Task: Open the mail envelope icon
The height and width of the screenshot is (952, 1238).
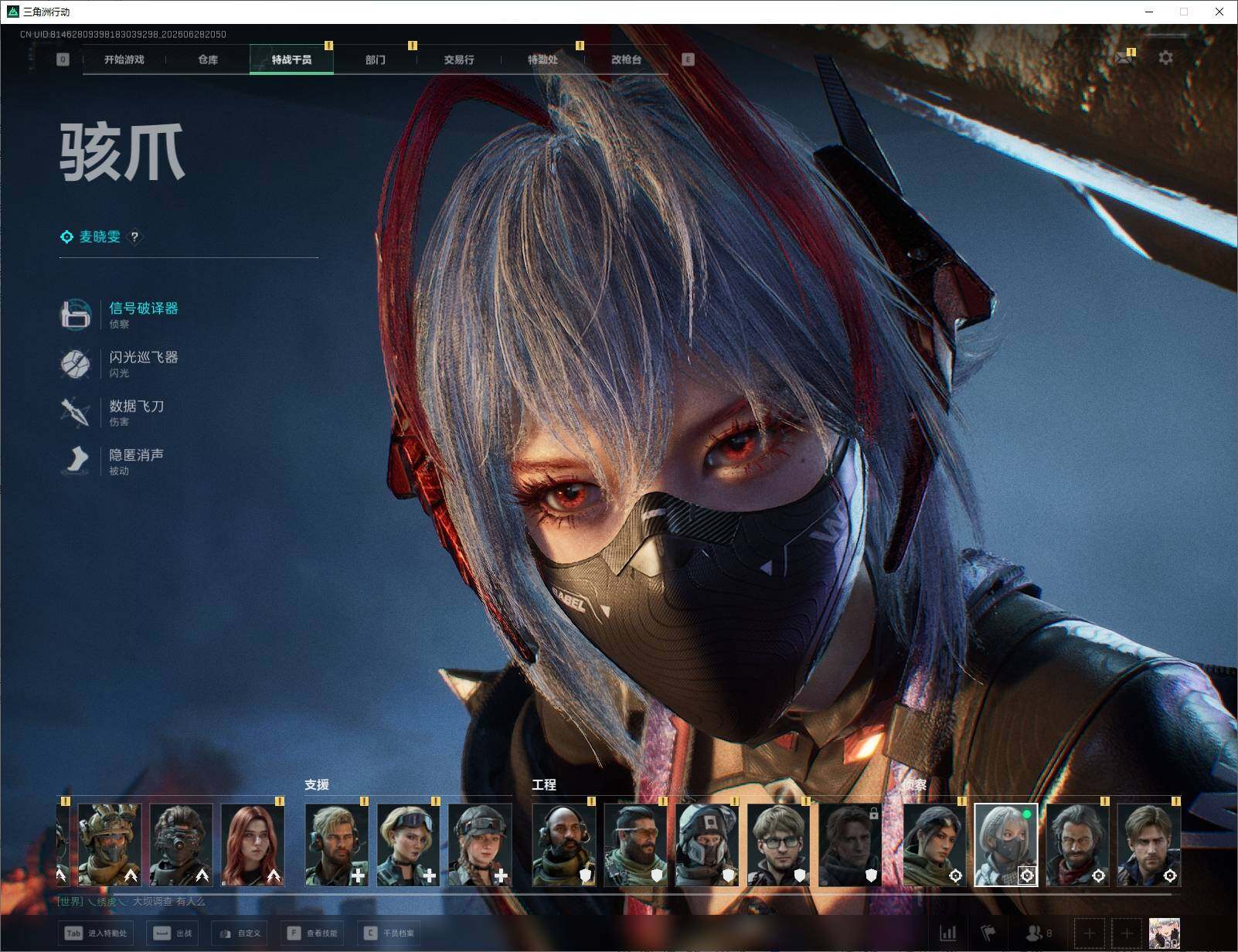Action: coord(1124,58)
